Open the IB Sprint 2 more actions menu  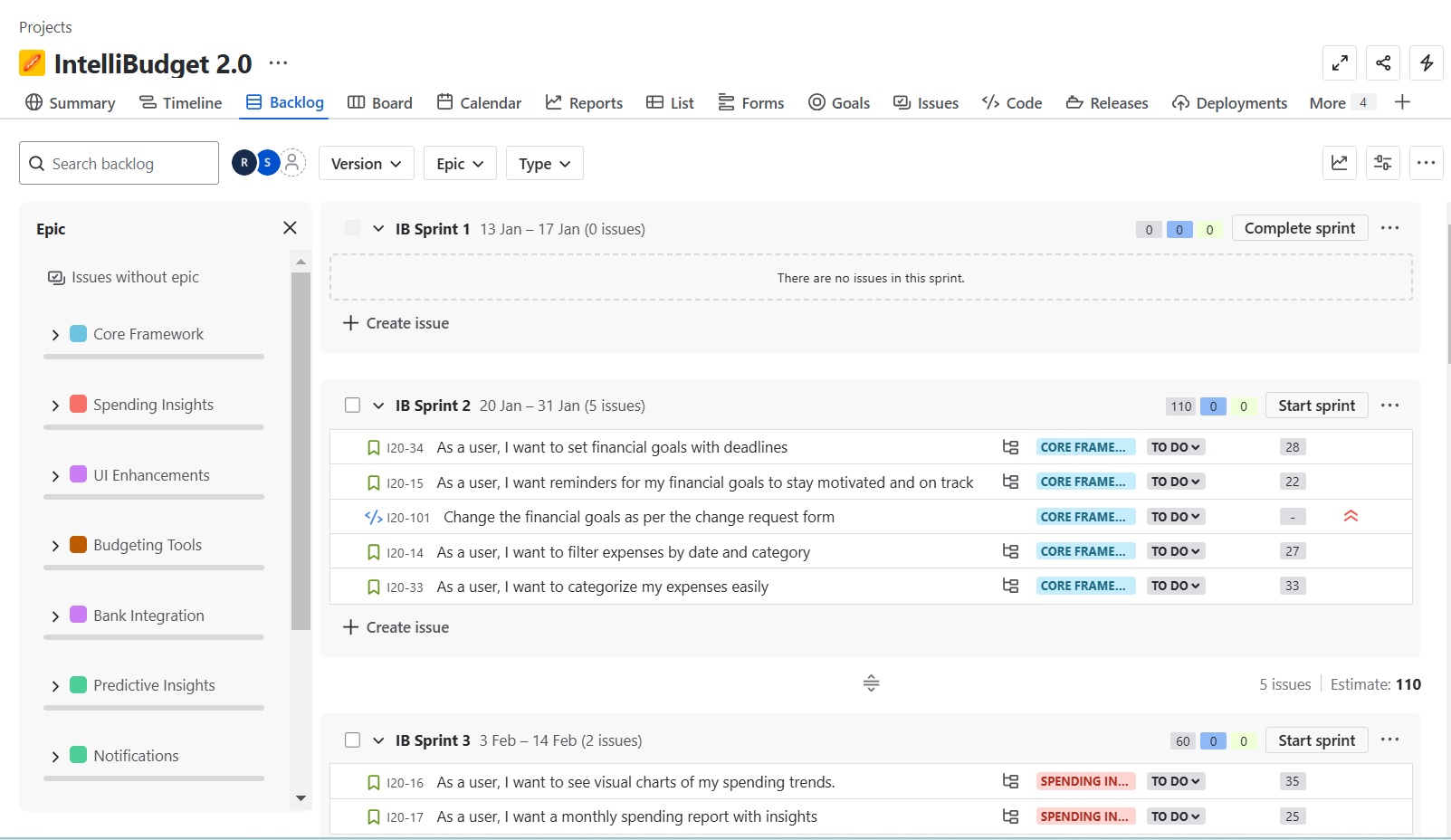coord(1390,406)
